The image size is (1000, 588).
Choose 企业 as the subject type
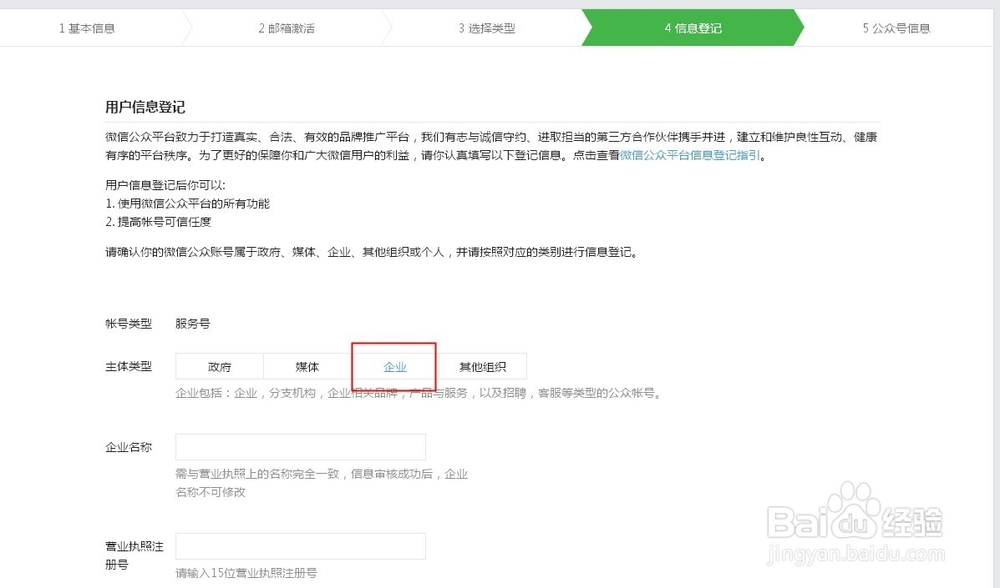[395, 367]
